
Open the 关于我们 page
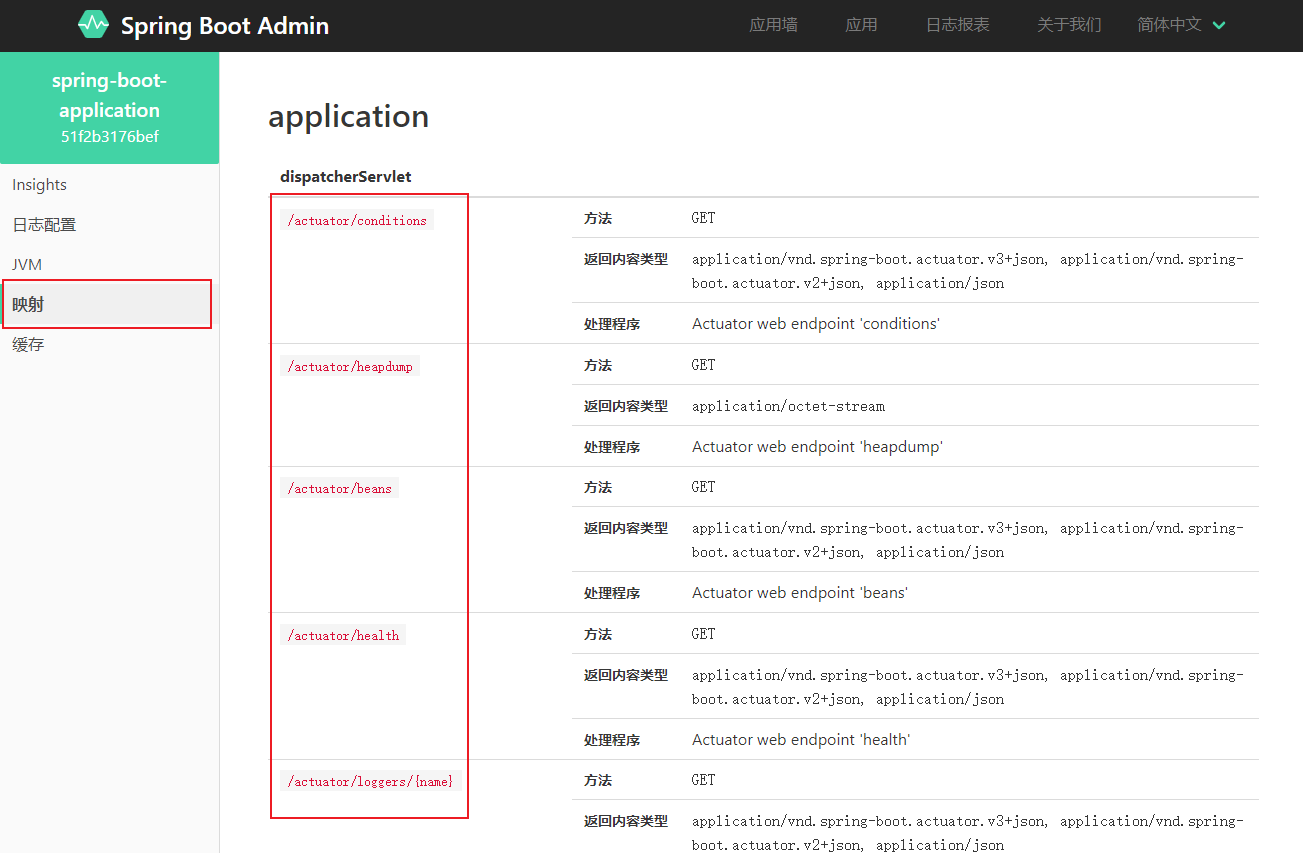coord(1069,25)
